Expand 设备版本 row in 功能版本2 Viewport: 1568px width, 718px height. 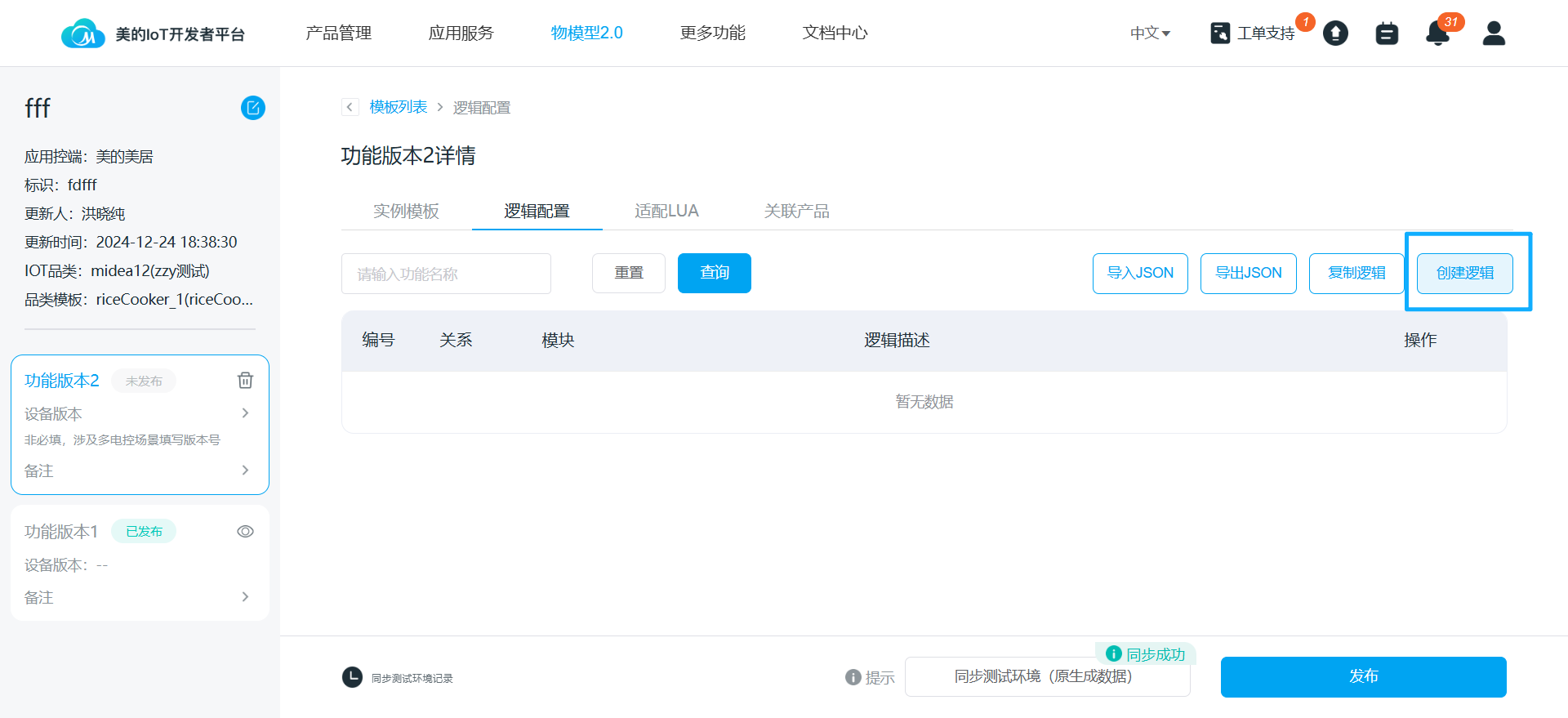245,413
